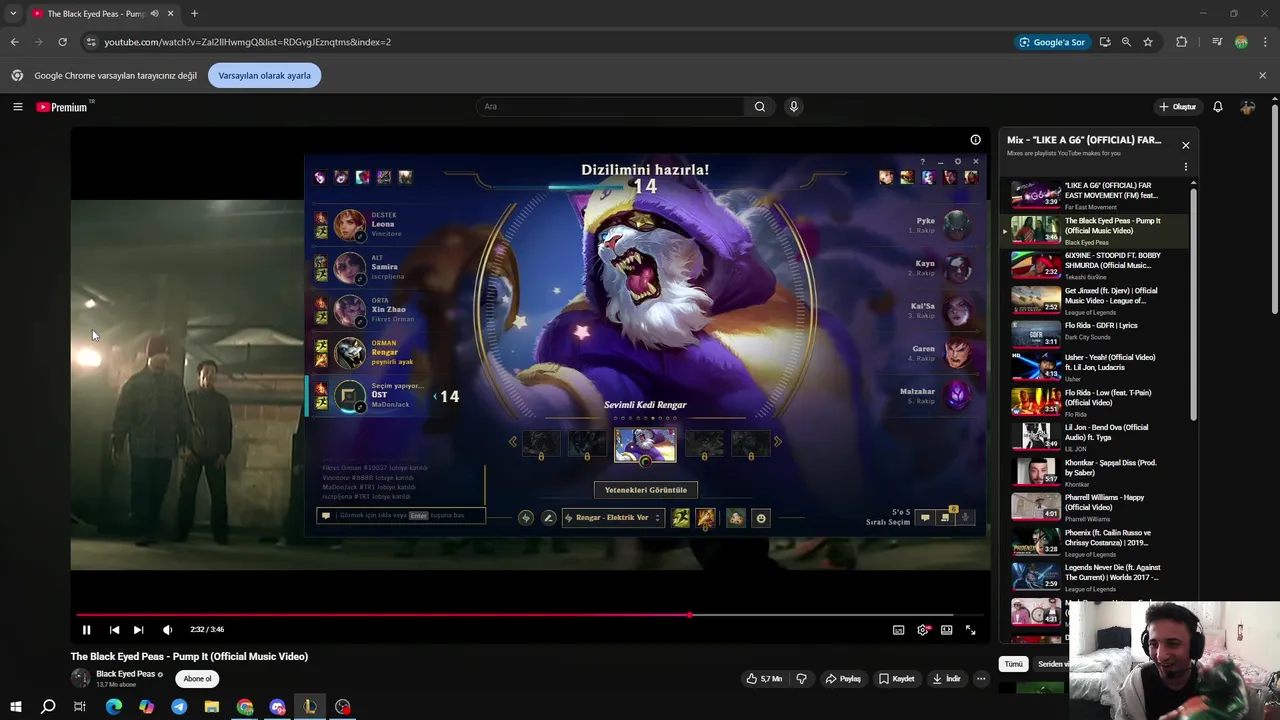Go back in Chrome

point(15,42)
